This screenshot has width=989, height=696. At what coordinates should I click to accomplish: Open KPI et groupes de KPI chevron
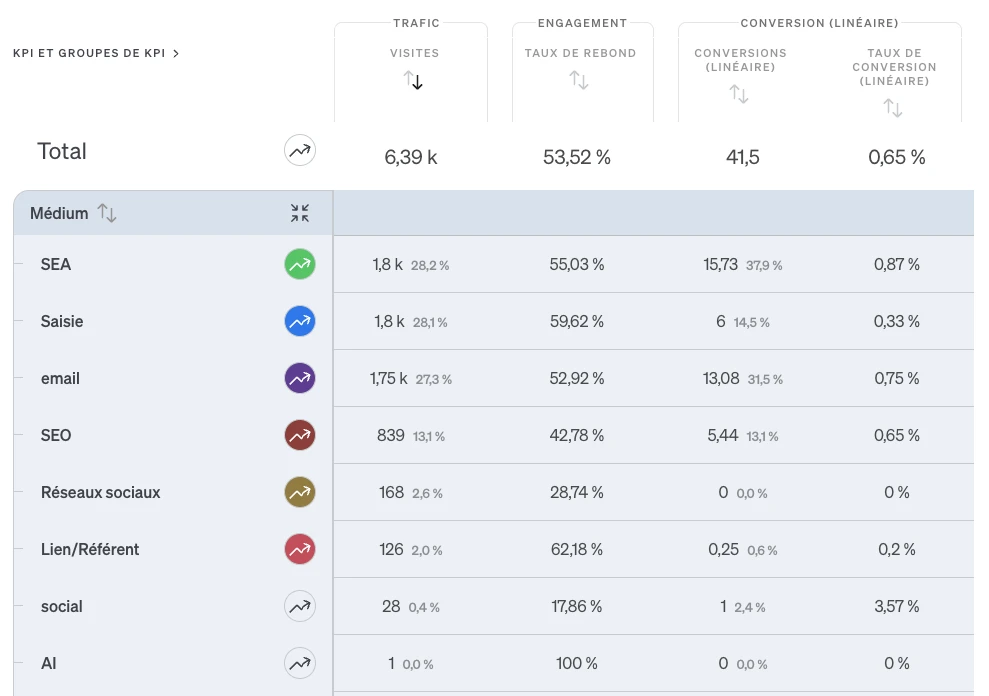coord(176,54)
